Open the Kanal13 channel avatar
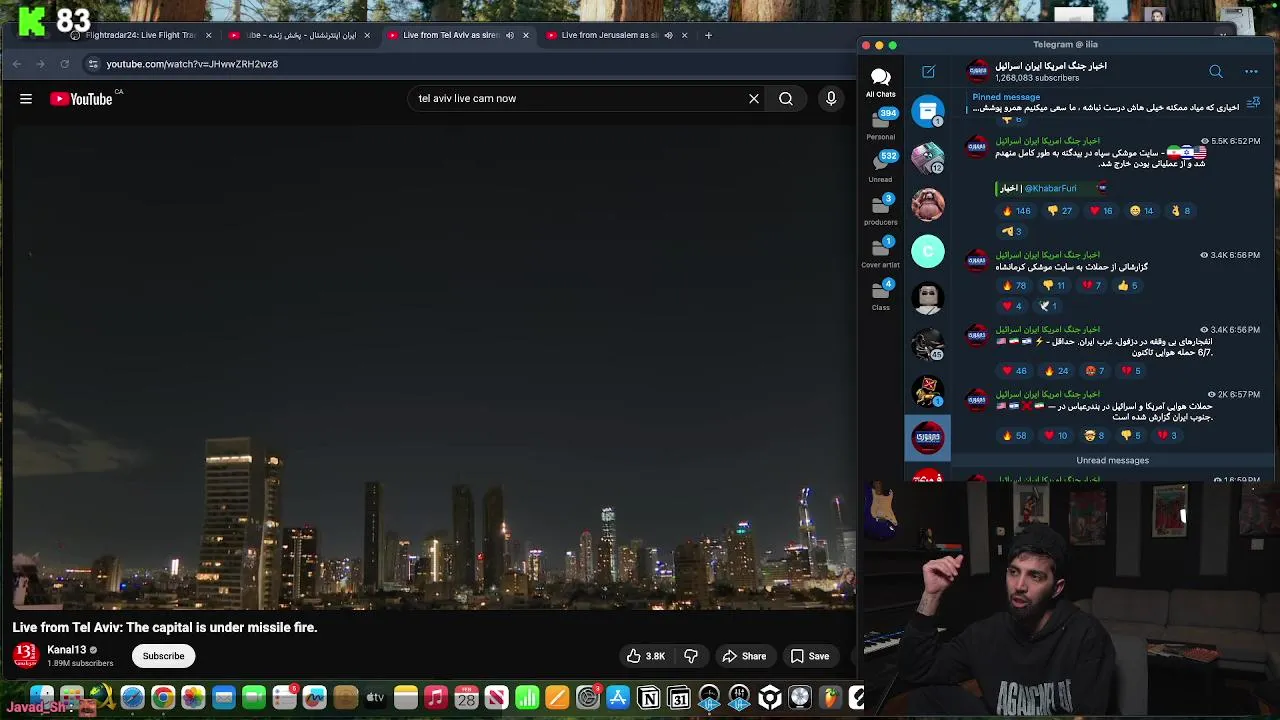 [x=25, y=655]
